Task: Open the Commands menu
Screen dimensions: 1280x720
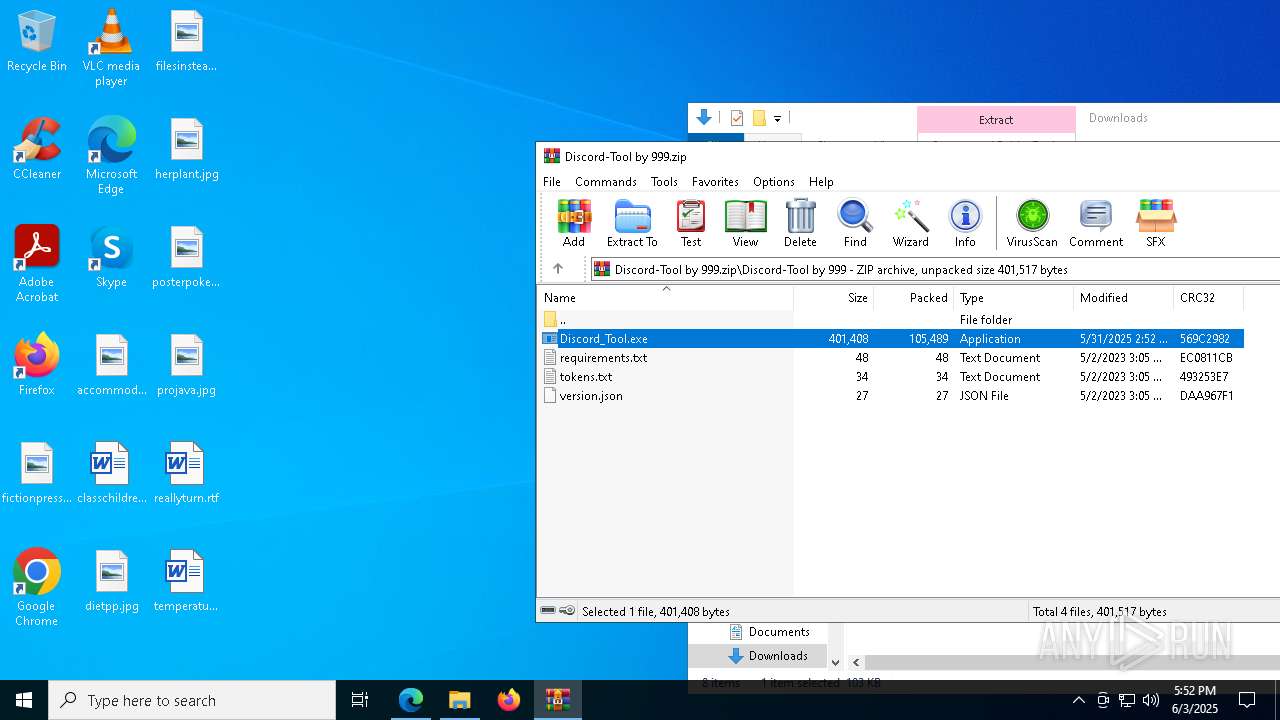Action: click(606, 182)
